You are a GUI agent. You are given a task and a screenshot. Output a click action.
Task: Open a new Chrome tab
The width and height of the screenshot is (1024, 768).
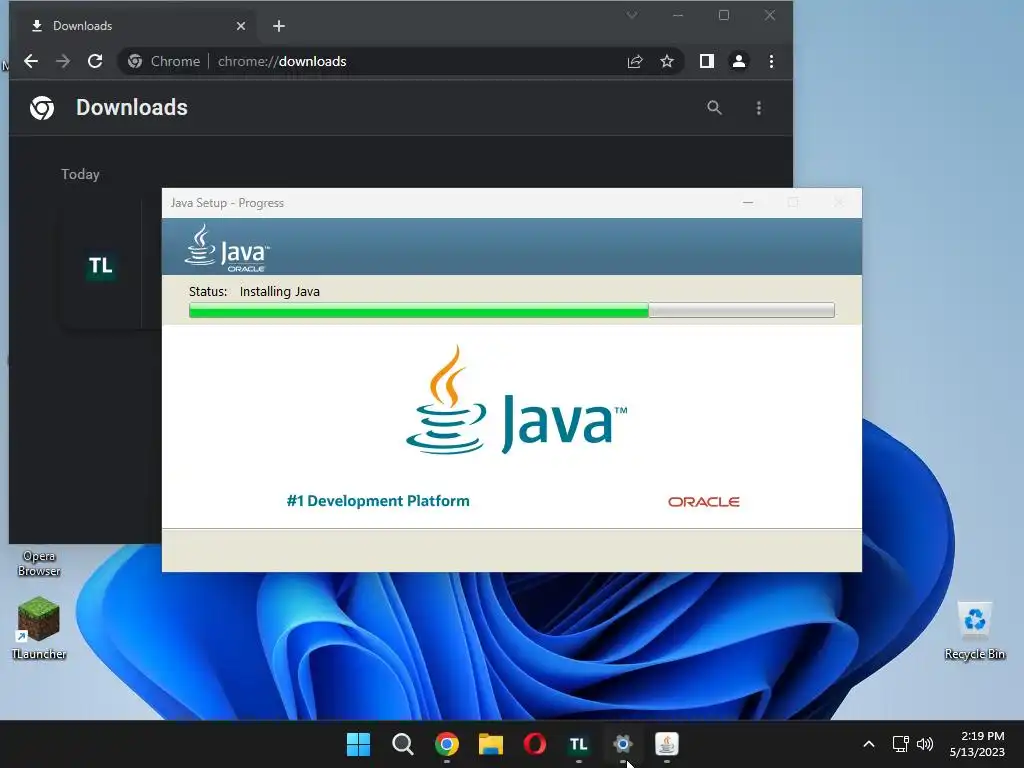click(279, 26)
